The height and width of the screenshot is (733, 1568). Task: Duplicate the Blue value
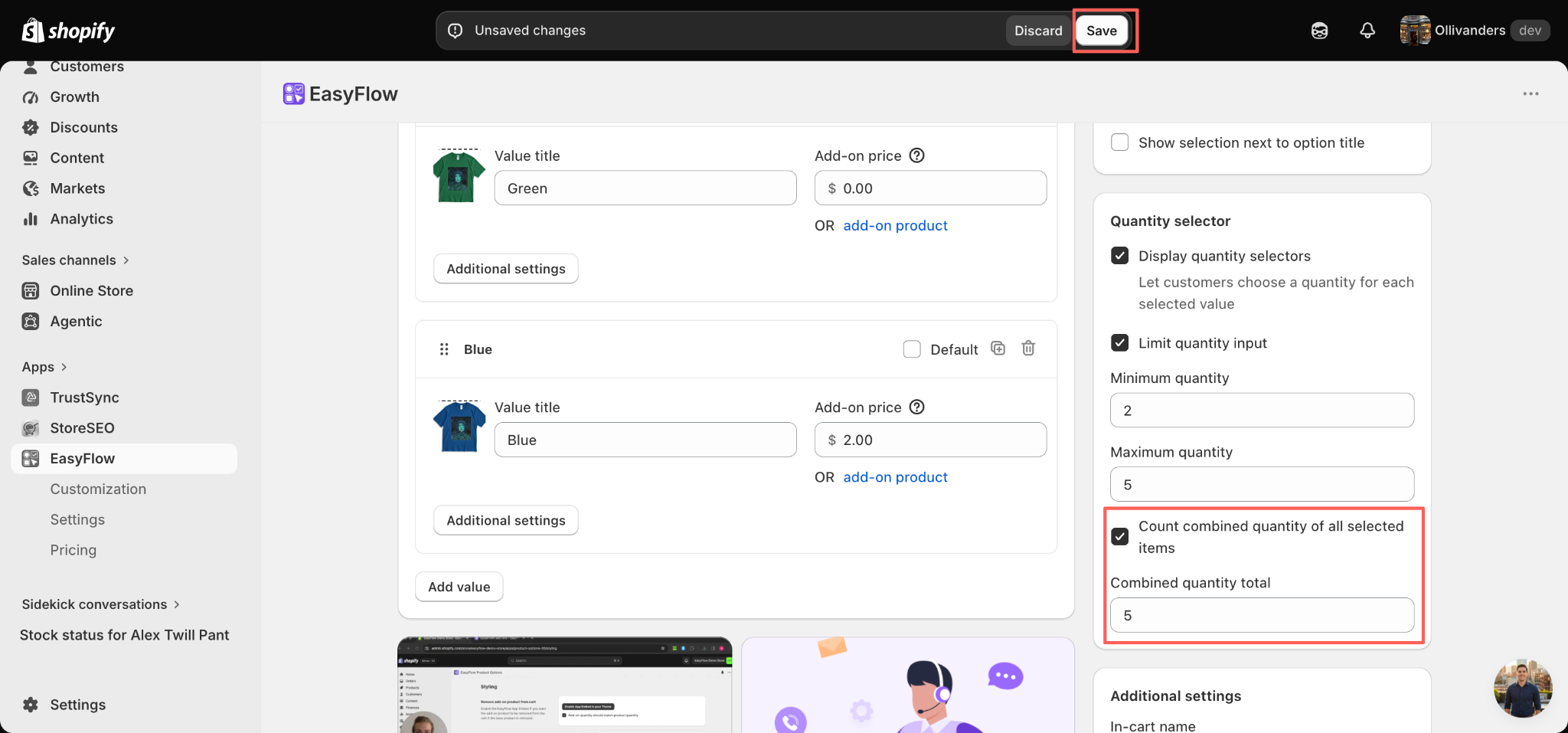click(998, 349)
